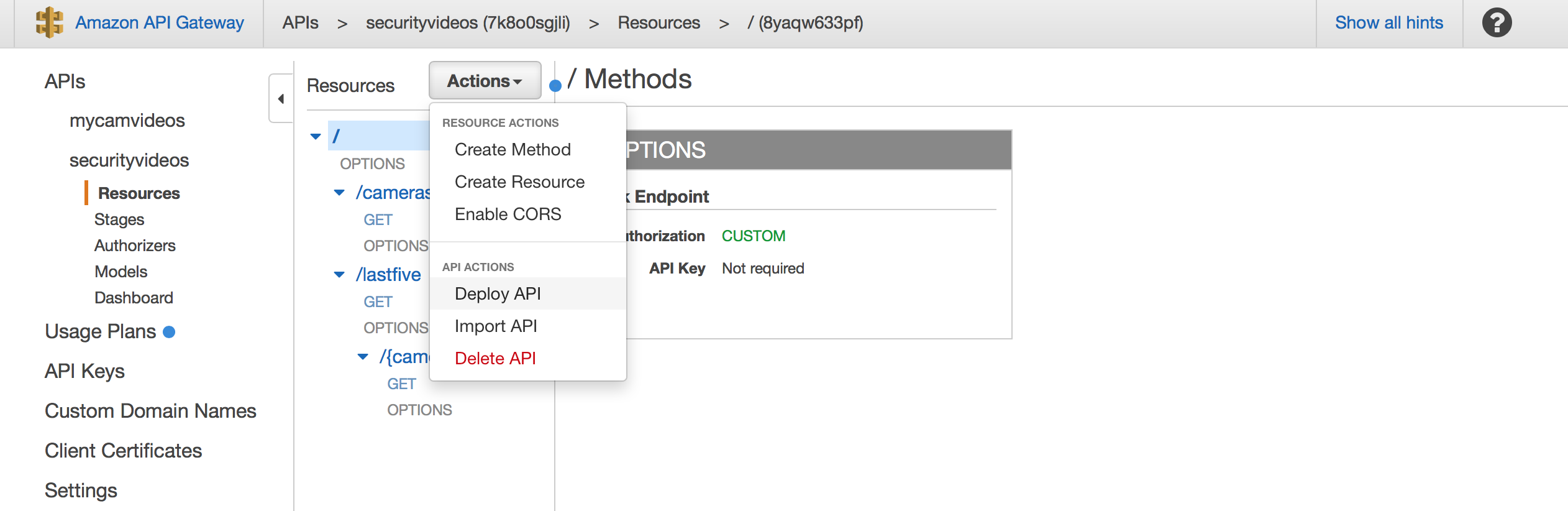Select Enable CORS in the menu

coord(527,214)
